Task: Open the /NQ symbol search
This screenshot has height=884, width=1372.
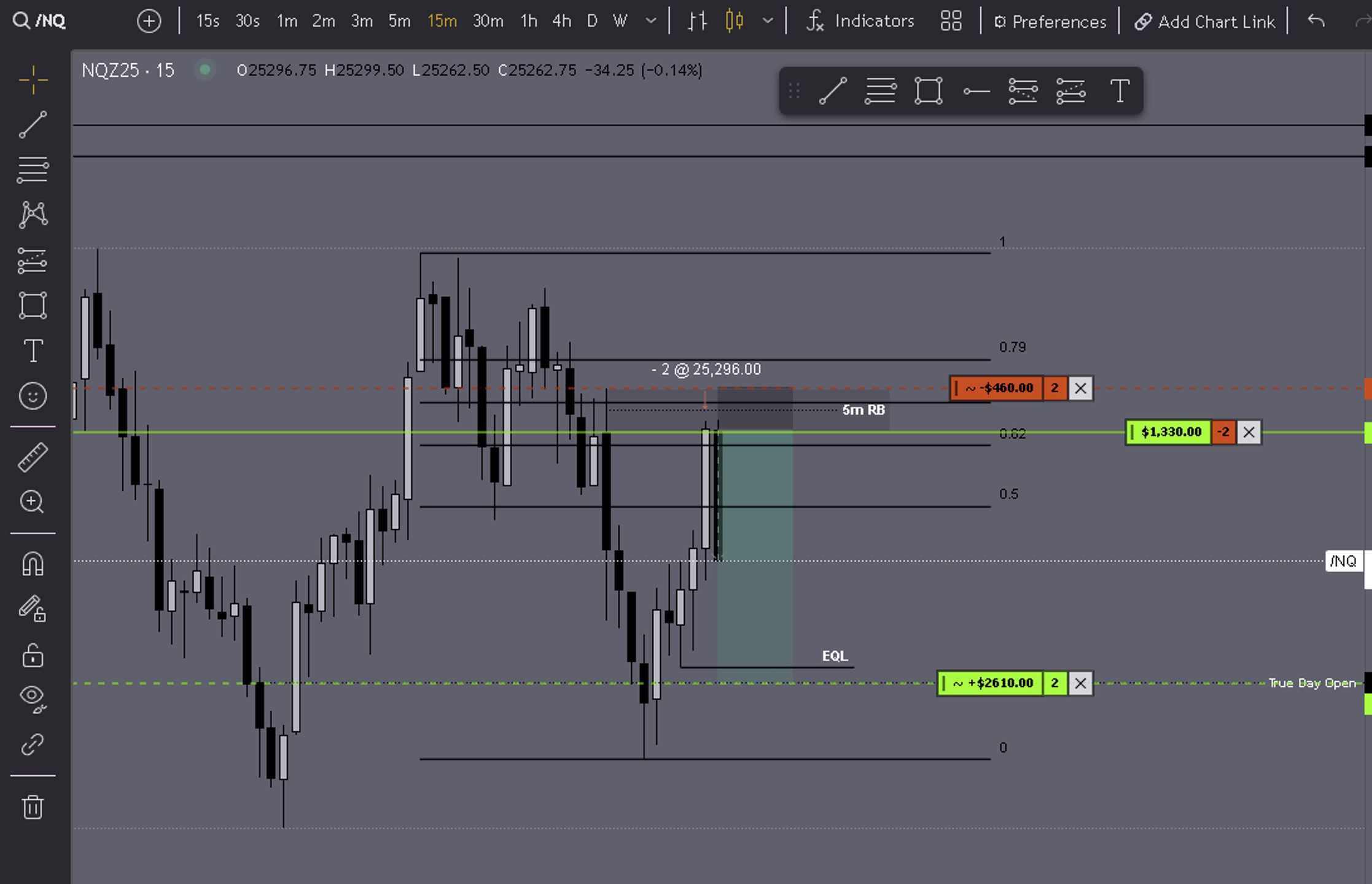Action: pos(39,21)
